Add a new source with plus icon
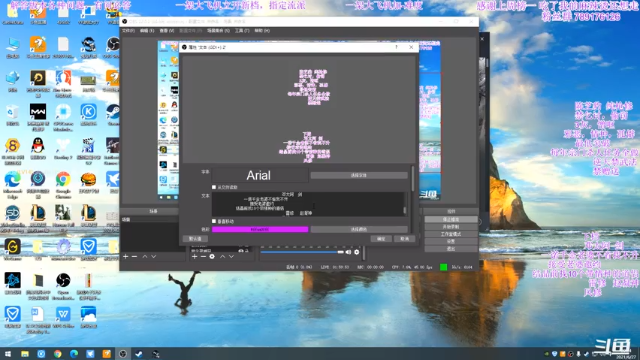 195,256
